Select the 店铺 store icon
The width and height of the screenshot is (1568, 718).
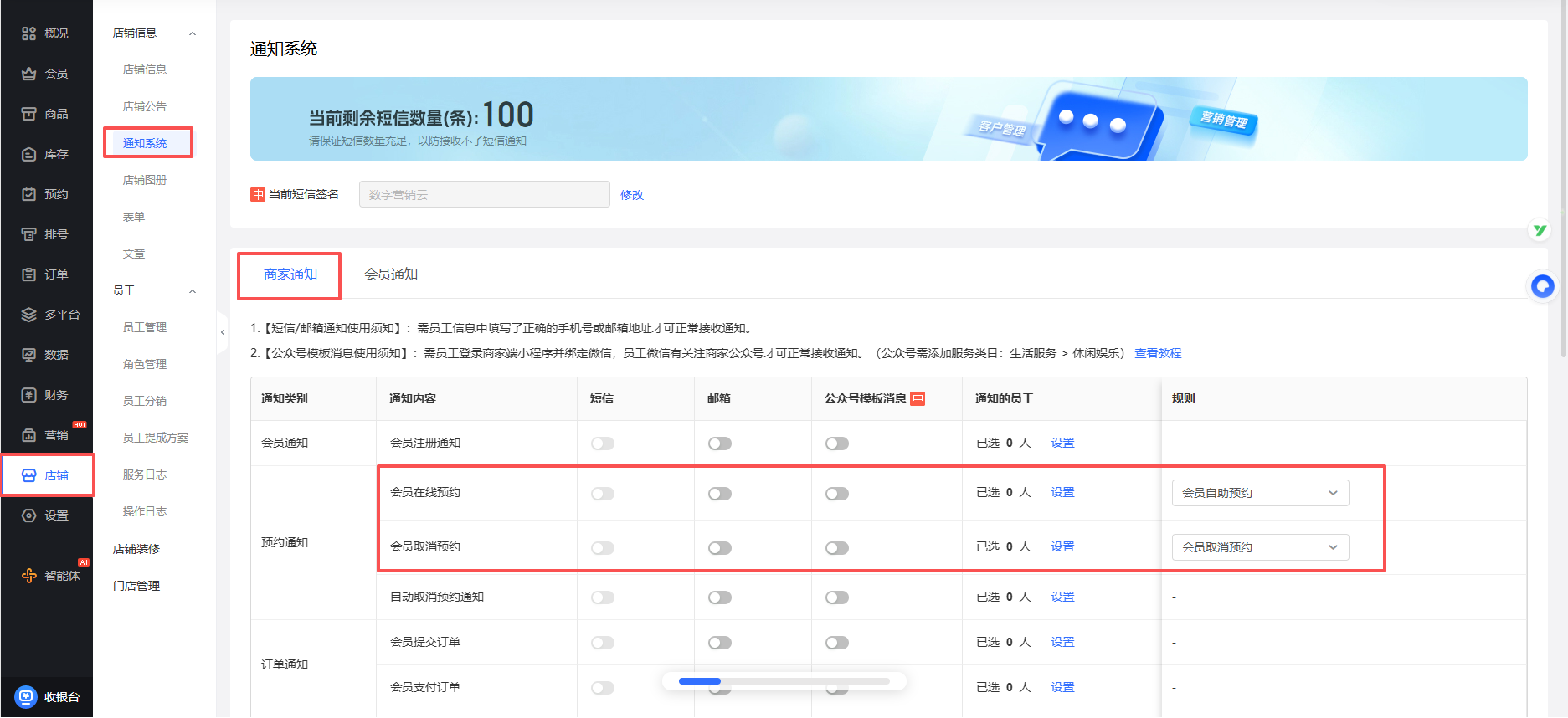(28, 475)
